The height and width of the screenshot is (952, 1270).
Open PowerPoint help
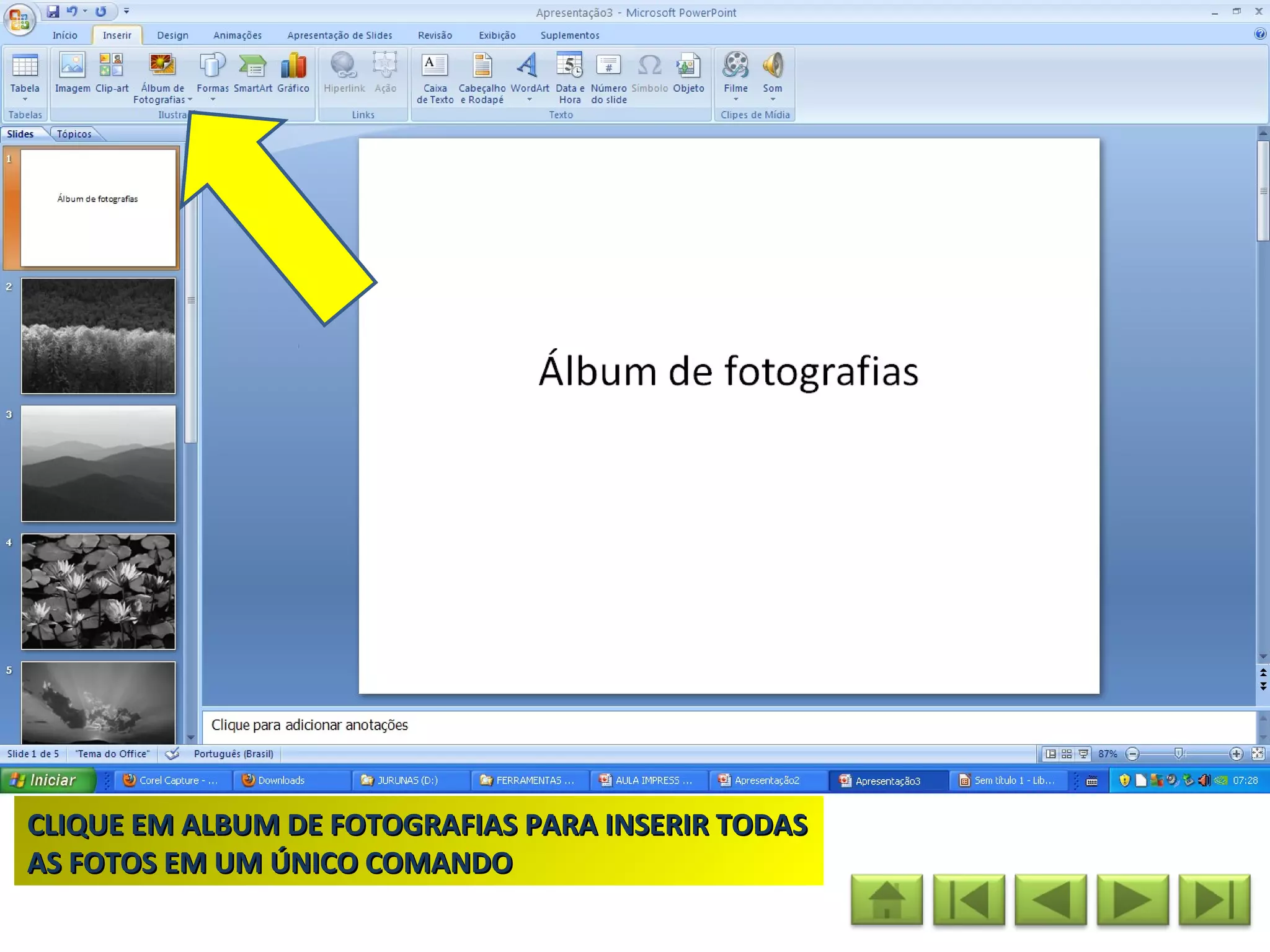[x=1259, y=34]
